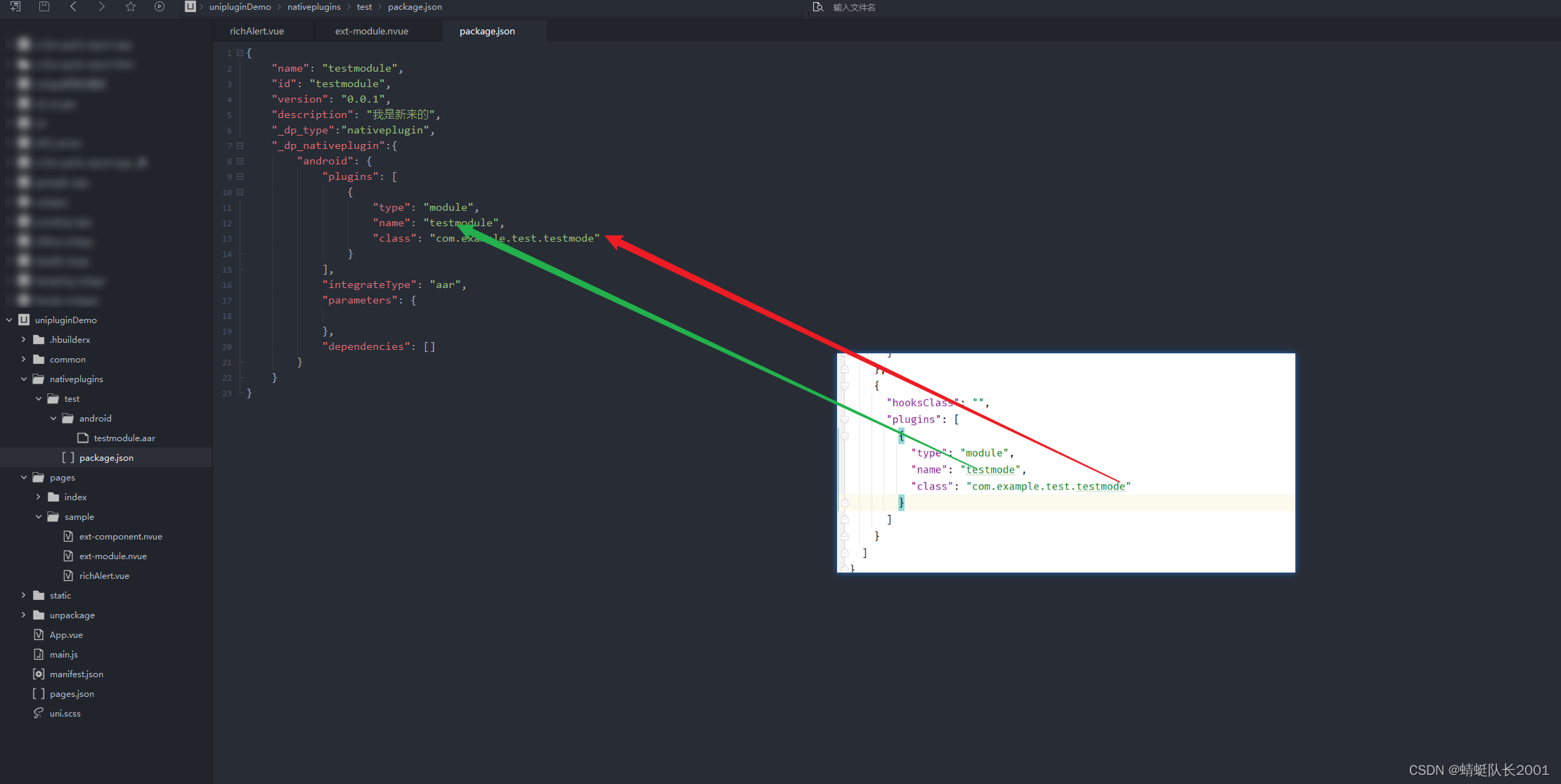Expand the .hbuilderx folder chevron

tap(23, 339)
